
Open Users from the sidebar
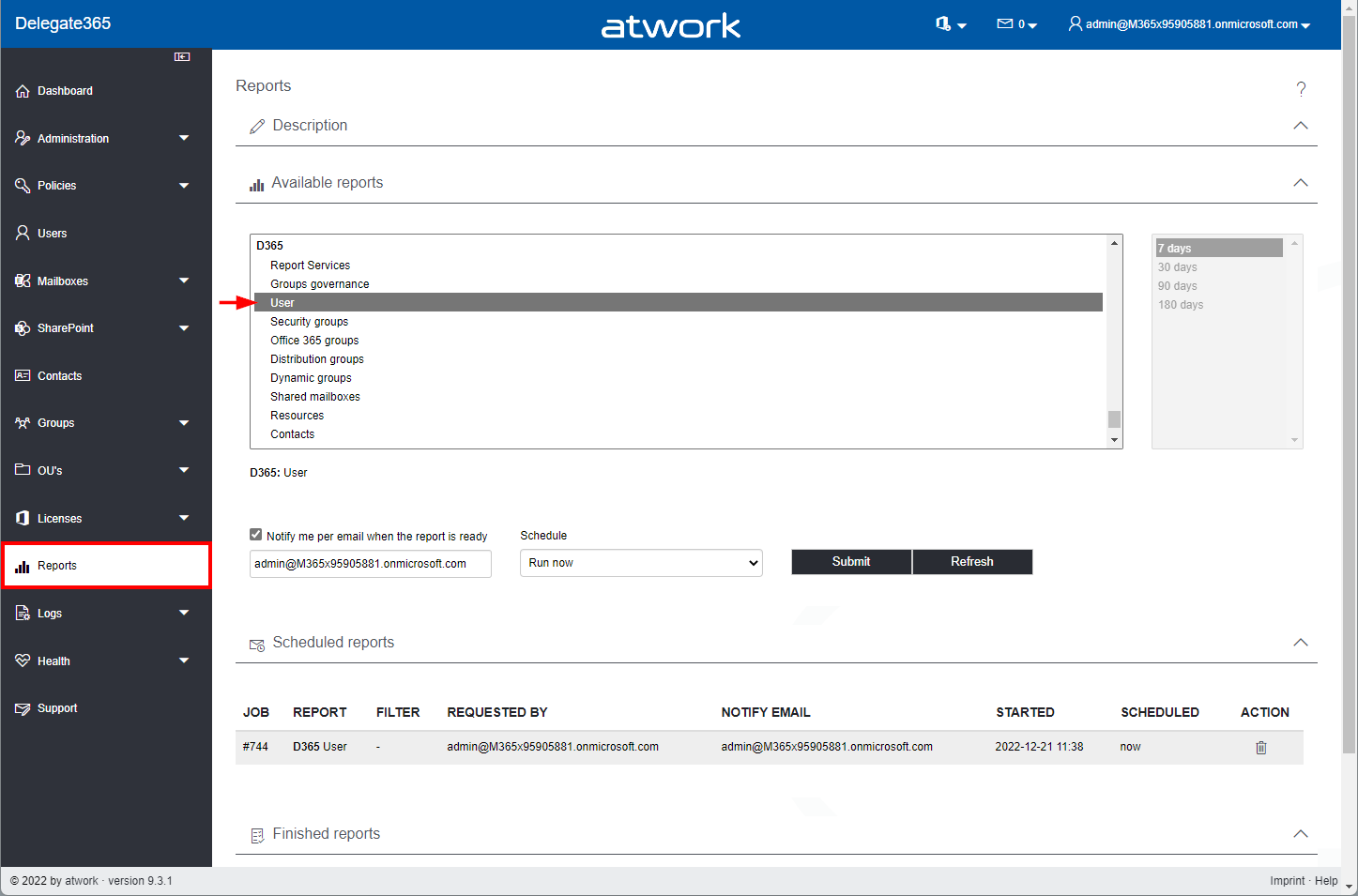coord(52,234)
